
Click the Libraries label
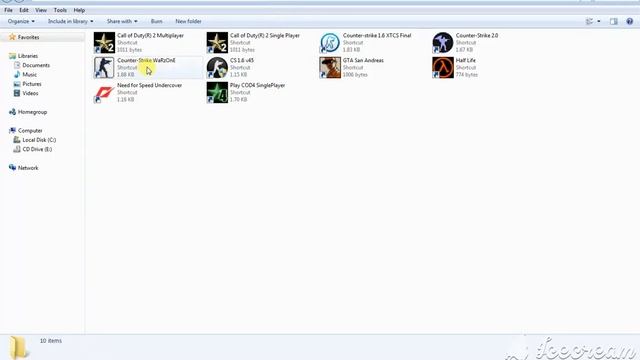28,56
